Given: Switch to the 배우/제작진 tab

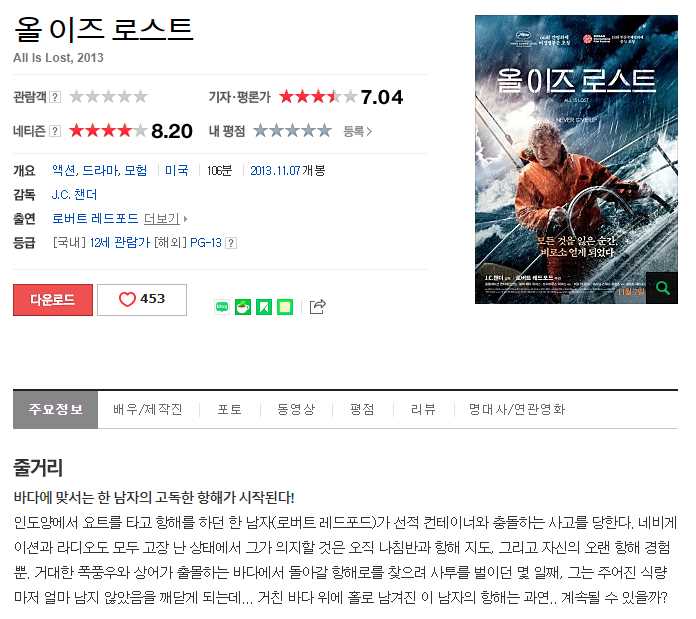Looking at the screenshot, I should coord(148,409).
